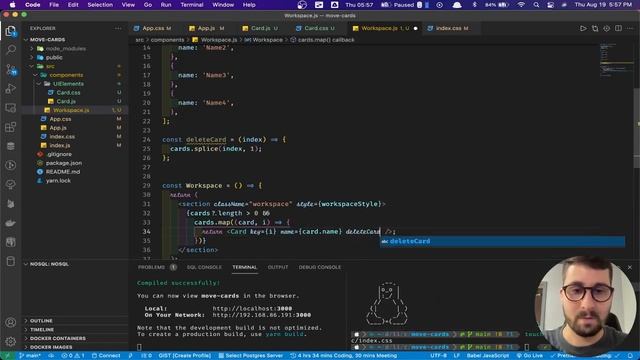This screenshot has height=360, width=640.
Task: Collapse the UIElements folder
Action: [68, 84]
